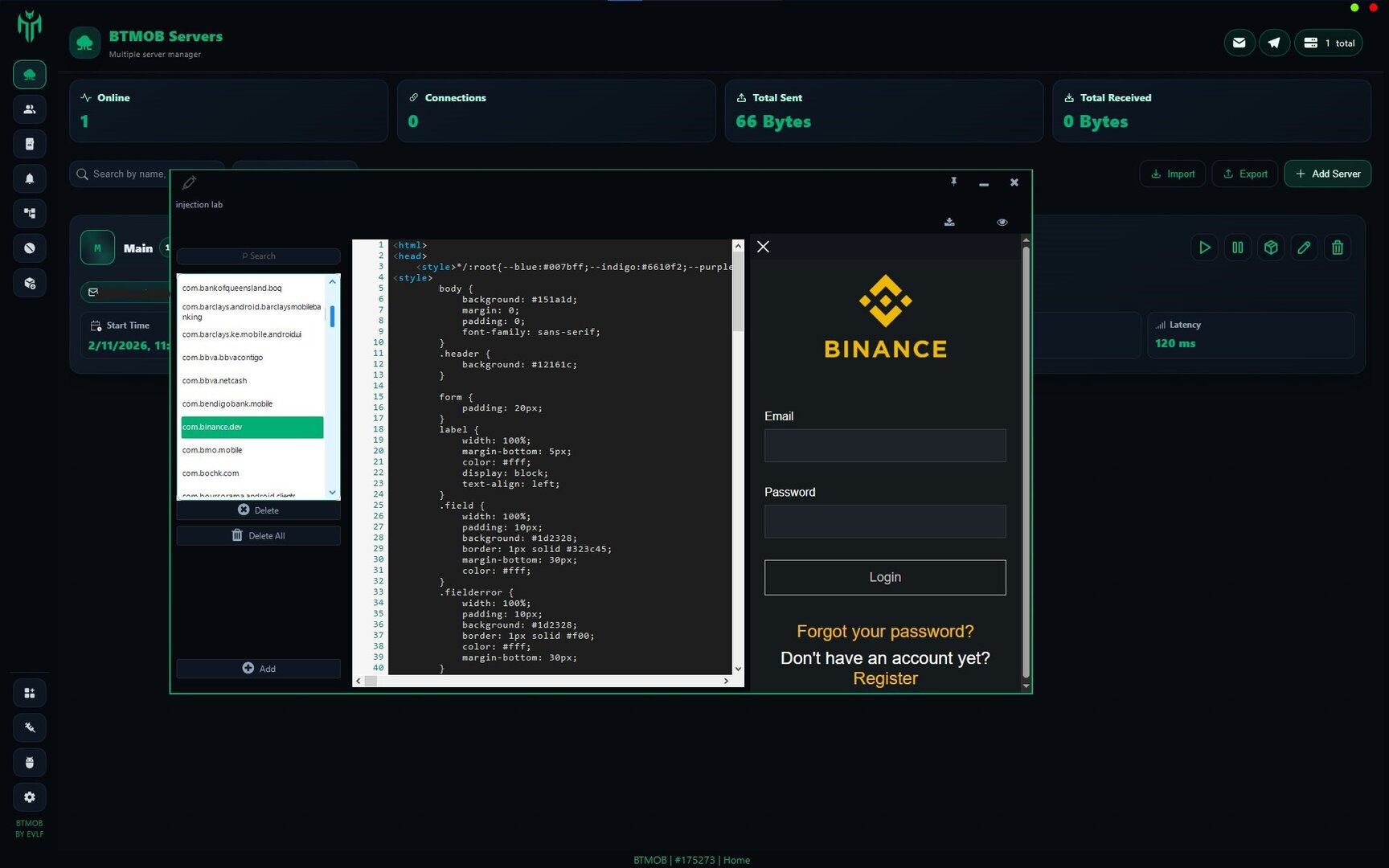The width and height of the screenshot is (1389, 868).
Task: Open the Servers cloud icon in sidebar
Action: click(30, 75)
